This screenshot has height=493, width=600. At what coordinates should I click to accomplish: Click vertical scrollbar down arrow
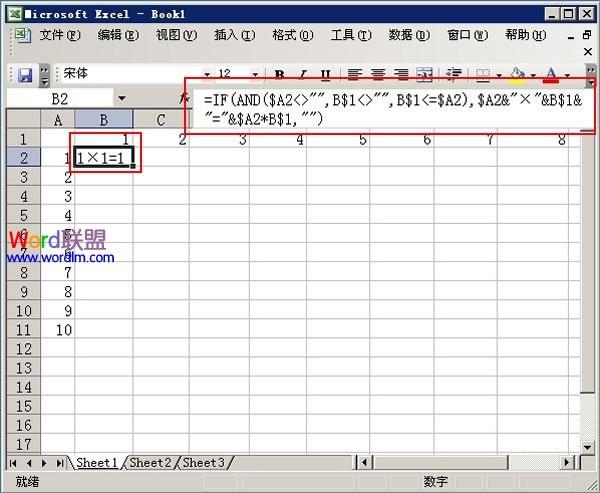tap(587, 447)
